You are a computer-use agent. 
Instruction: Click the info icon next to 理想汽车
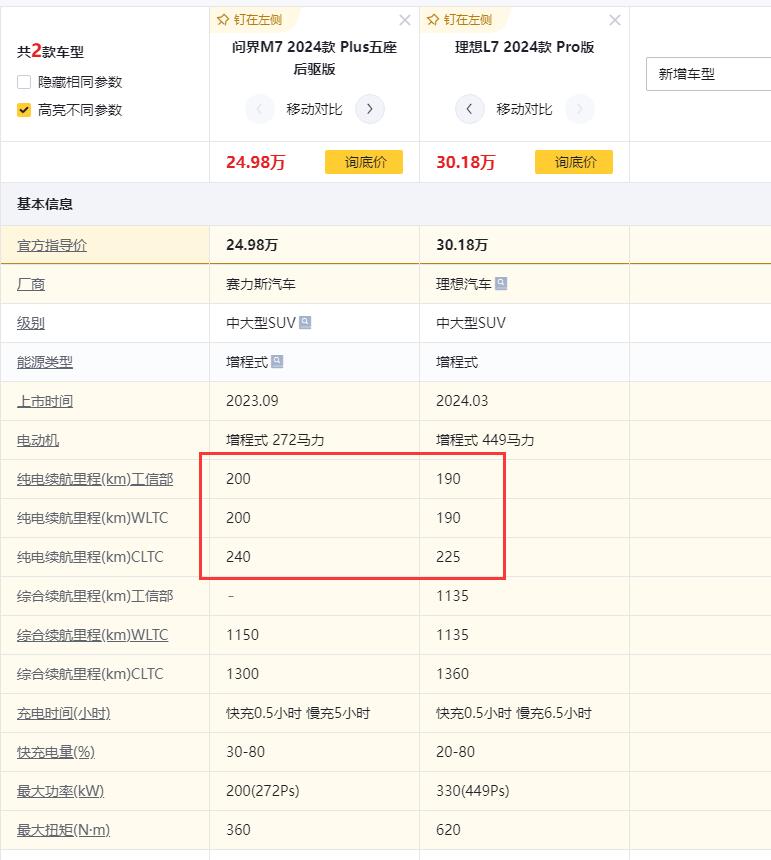tap(501, 284)
